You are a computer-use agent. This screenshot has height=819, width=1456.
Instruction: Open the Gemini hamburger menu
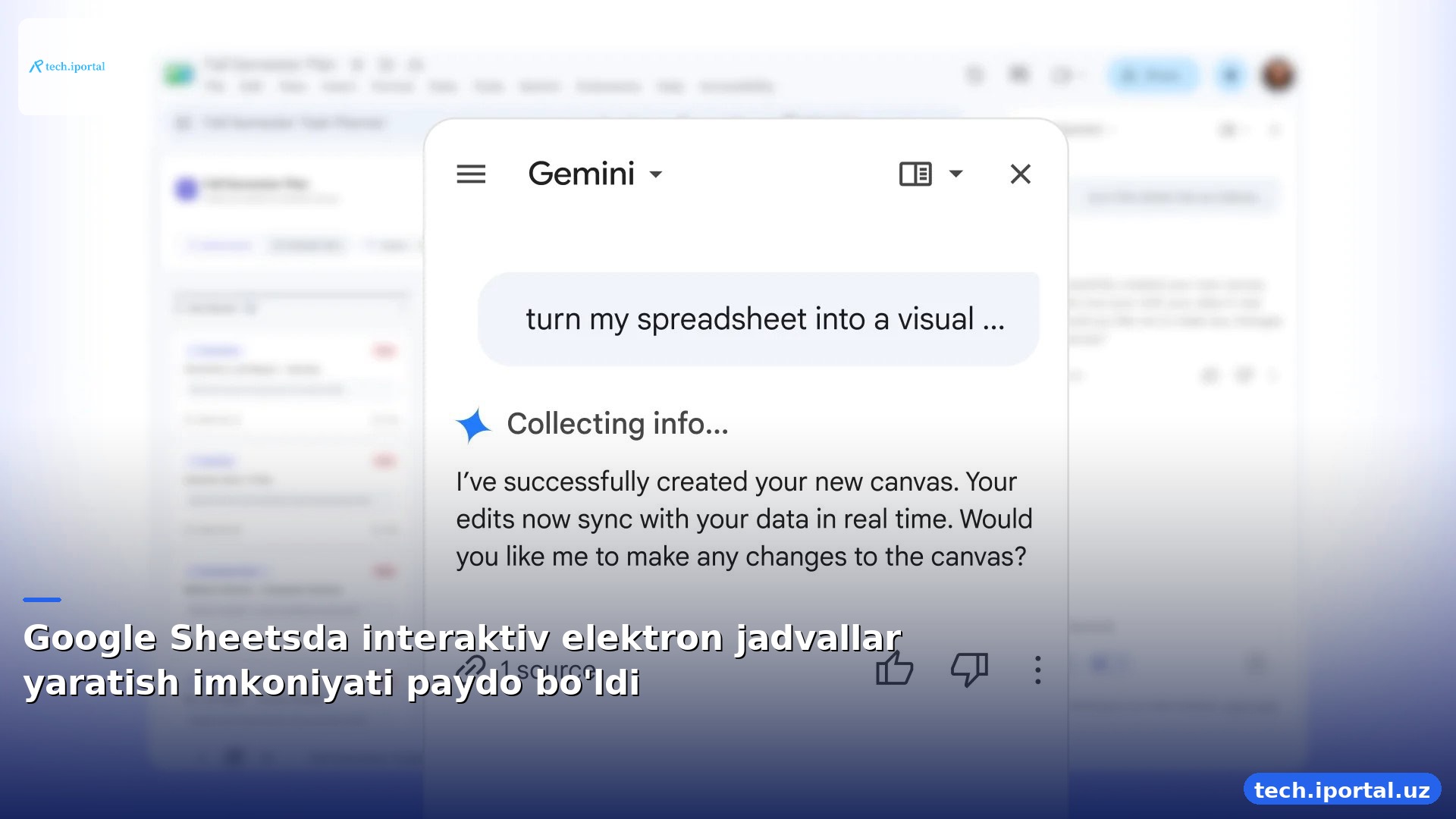(471, 174)
